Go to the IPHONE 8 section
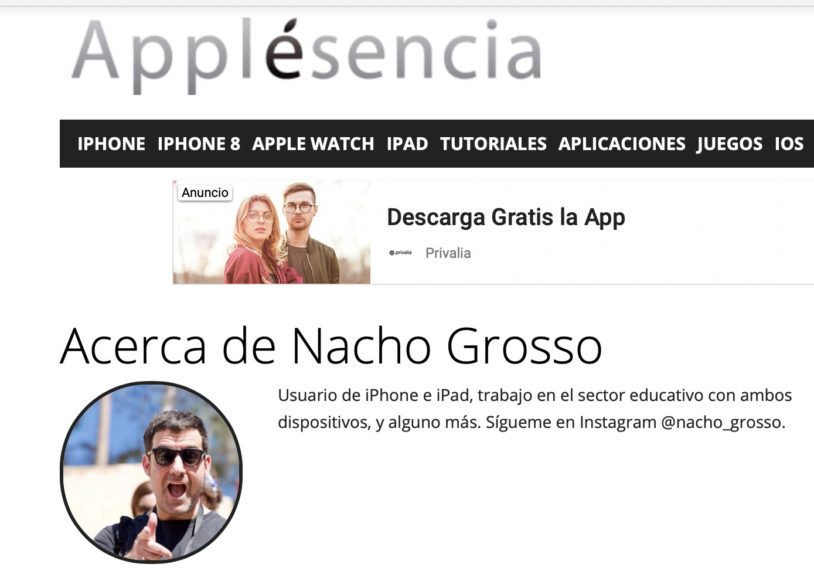Image resolution: width=814 pixels, height=571 pixels. (199, 144)
